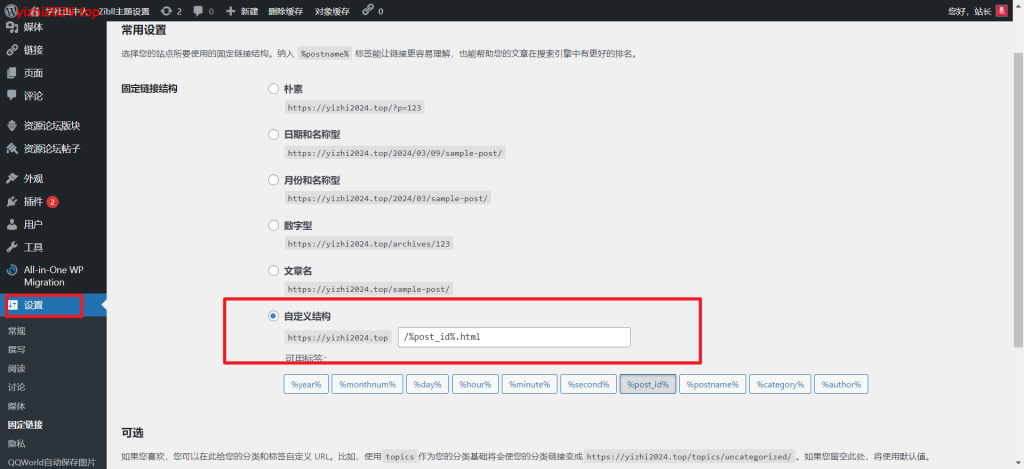
Task: Click 新建 in the admin bar
Action: (249, 11)
